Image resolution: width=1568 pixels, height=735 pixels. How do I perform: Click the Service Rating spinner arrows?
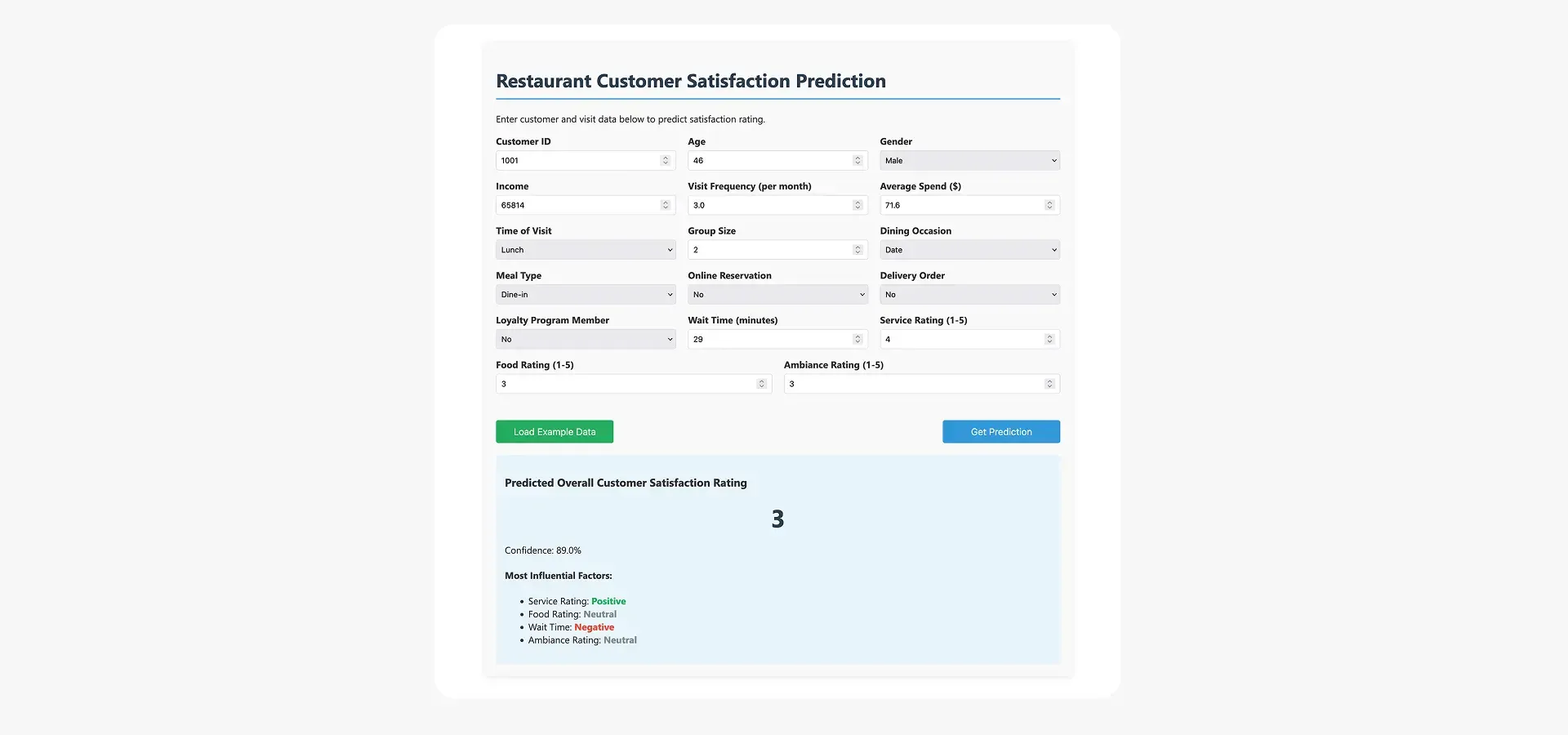1049,339
